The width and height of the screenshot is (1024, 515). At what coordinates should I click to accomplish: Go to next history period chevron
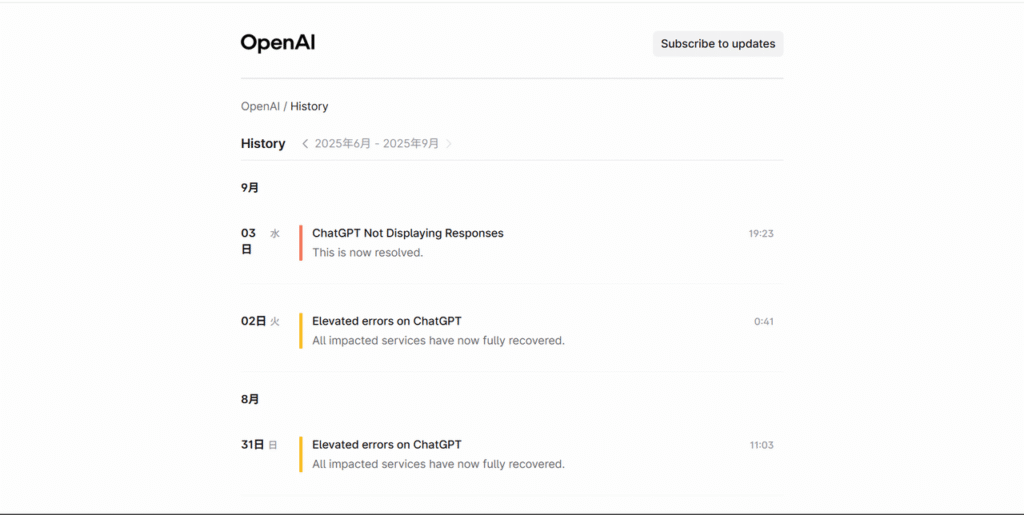coord(449,144)
